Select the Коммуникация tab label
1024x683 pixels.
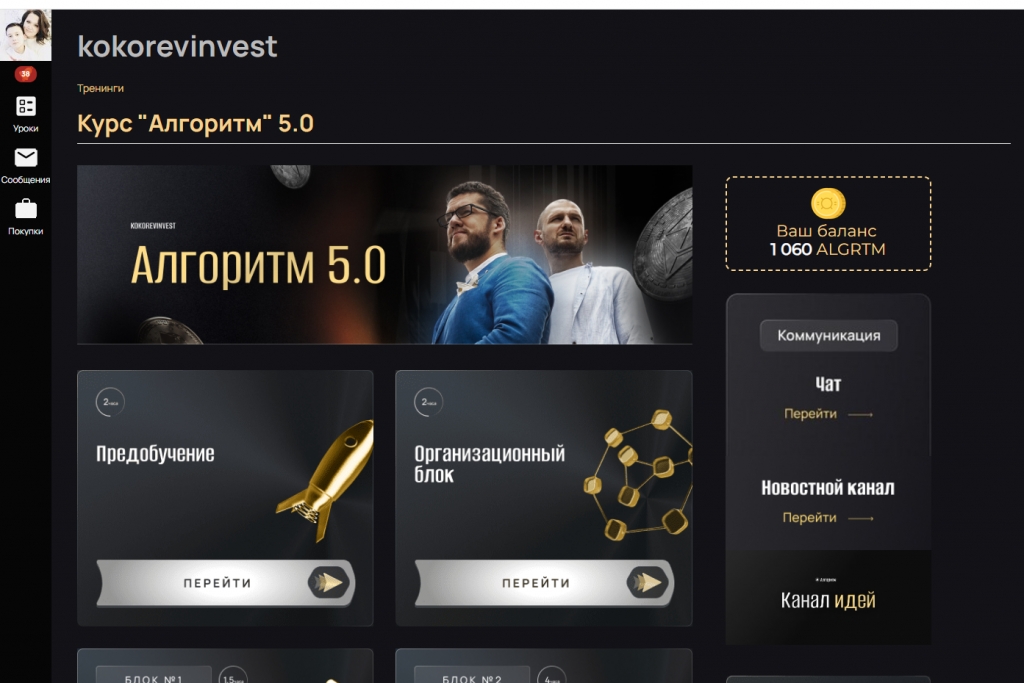point(828,336)
